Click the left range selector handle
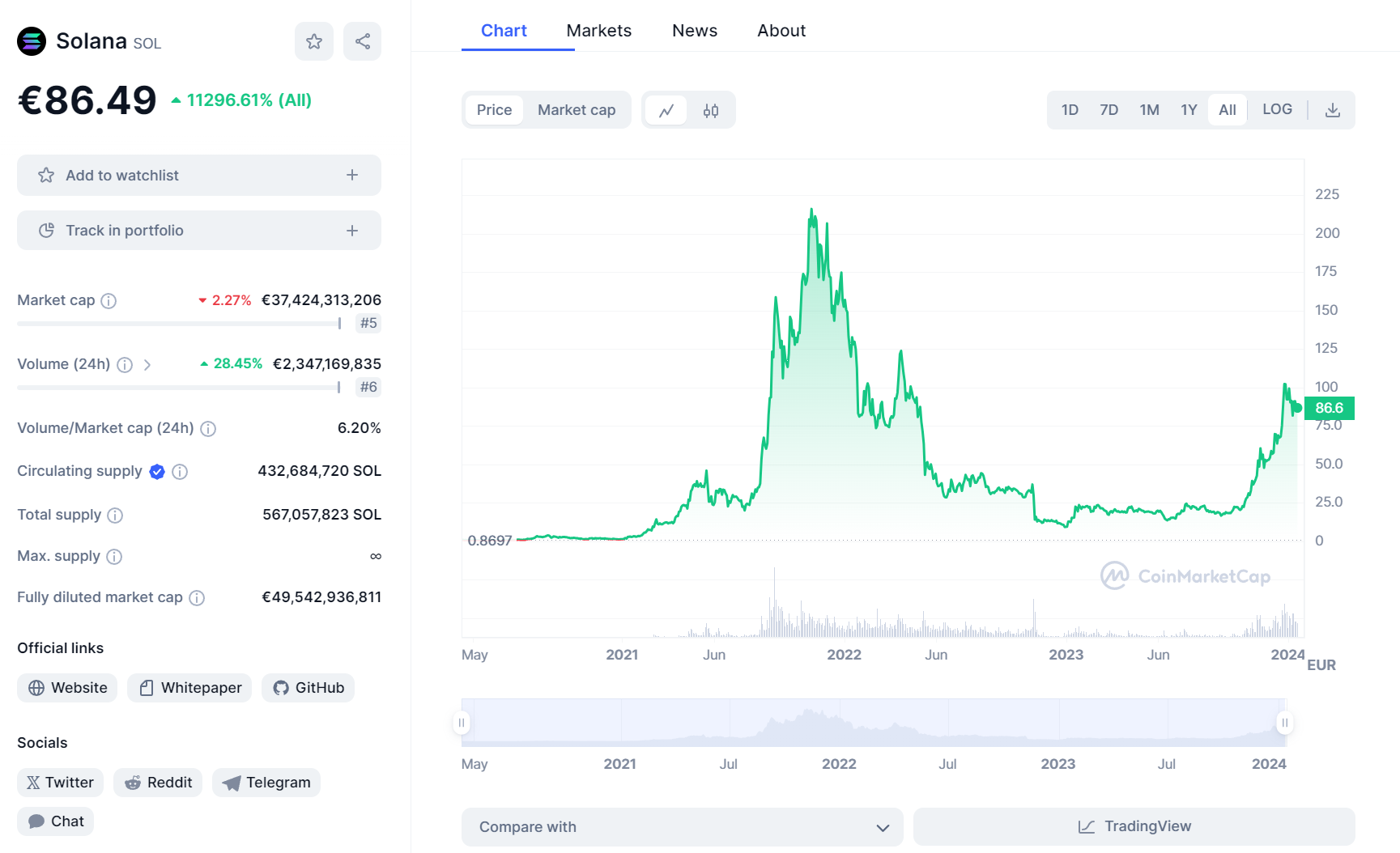 coord(462,723)
